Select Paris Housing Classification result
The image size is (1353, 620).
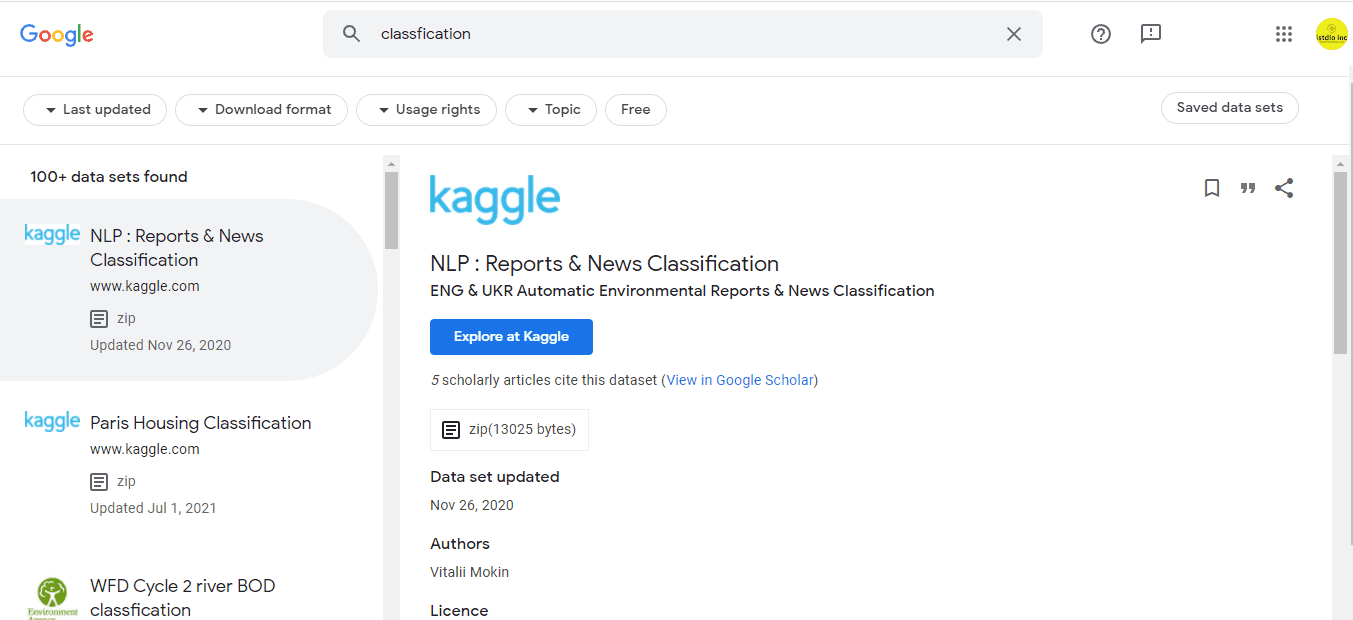click(189, 463)
